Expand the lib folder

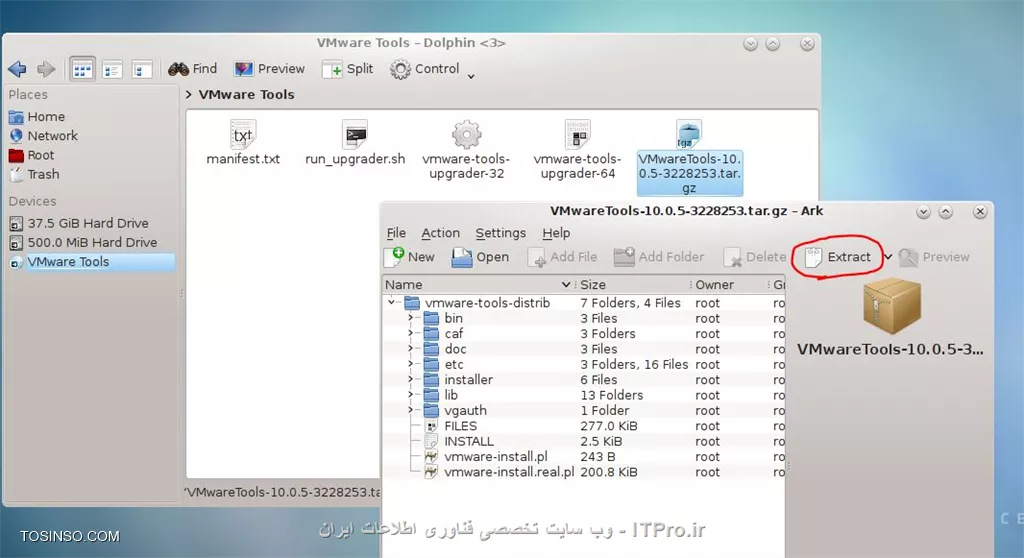pos(411,395)
